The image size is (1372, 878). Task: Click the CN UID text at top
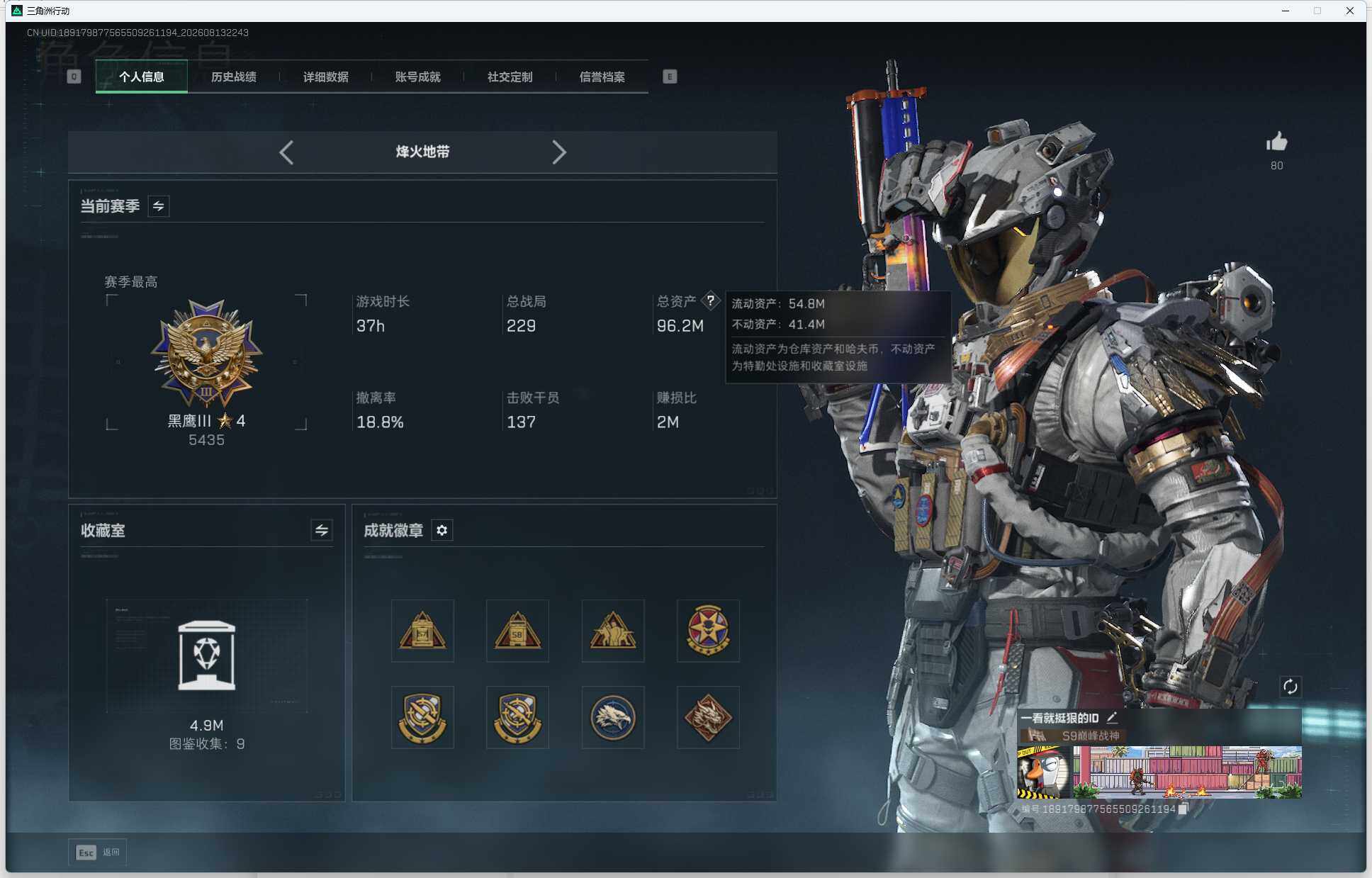[x=137, y=33]
